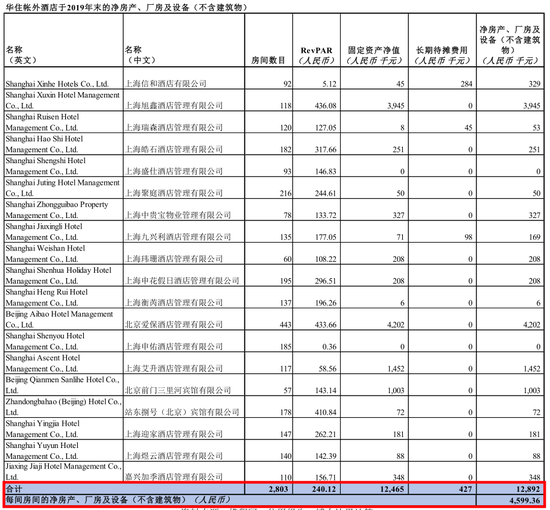Click the per-room value 4,599.36
Image resolution: width=550 pixels, height=510 pixels.
pyautogui.click(x=525, y=500)
